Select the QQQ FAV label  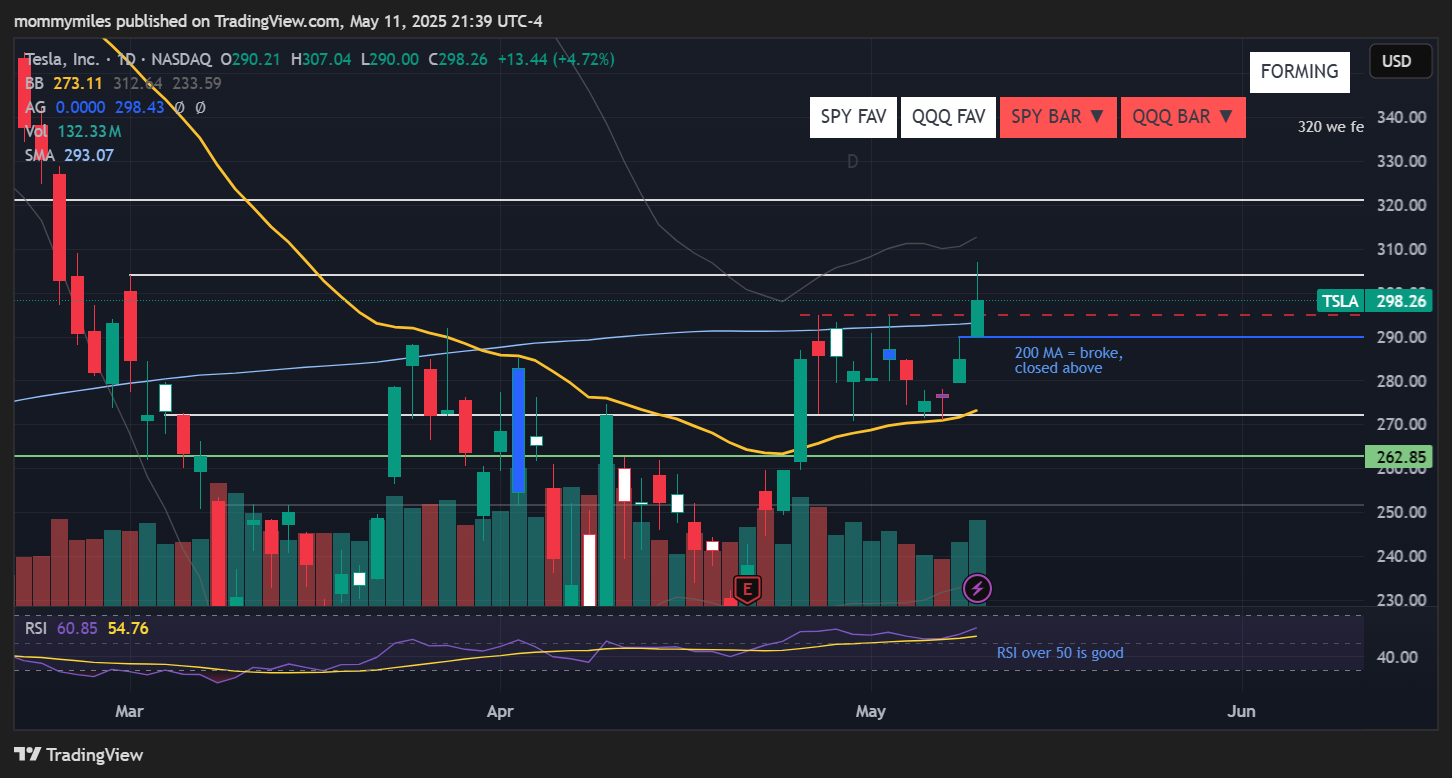tap(949, 117)
